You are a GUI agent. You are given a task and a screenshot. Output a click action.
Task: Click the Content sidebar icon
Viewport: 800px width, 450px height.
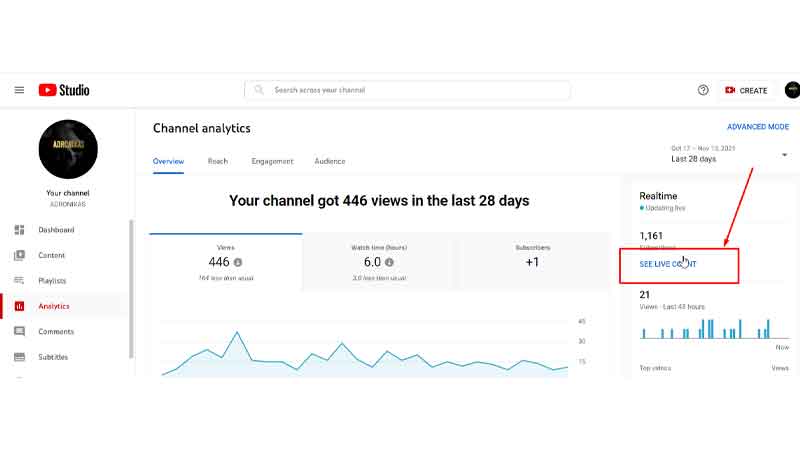click(x=19, y=255)
